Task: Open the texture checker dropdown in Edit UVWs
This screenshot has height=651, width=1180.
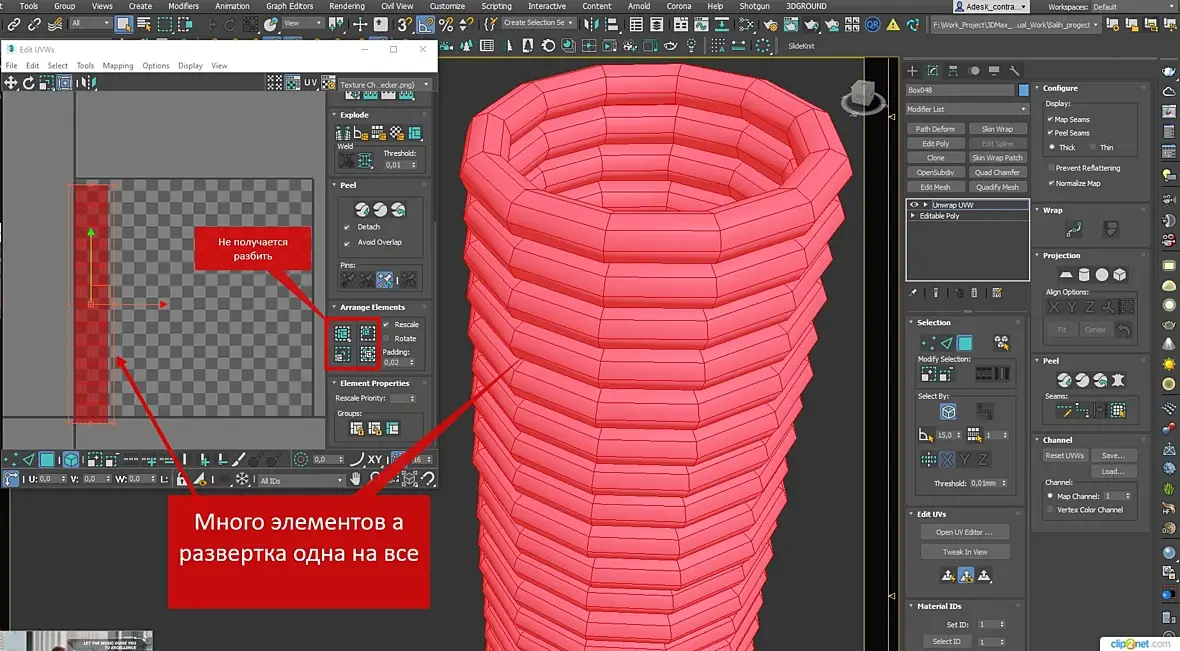Action: (x=385, y=85)
